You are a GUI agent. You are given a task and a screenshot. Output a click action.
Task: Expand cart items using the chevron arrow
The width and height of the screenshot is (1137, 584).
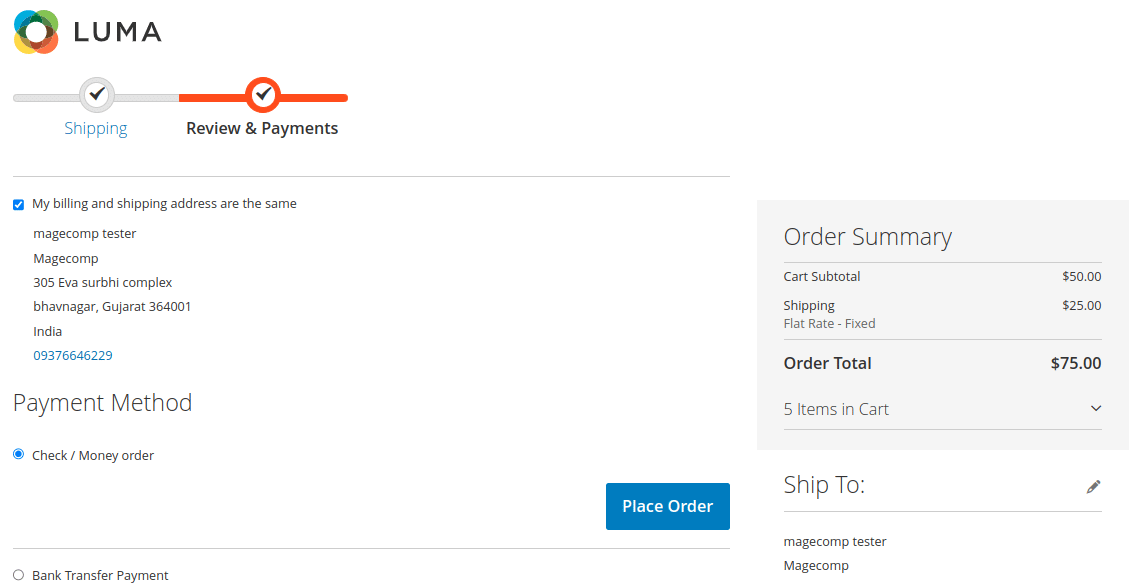click(x=1095, y=409)
